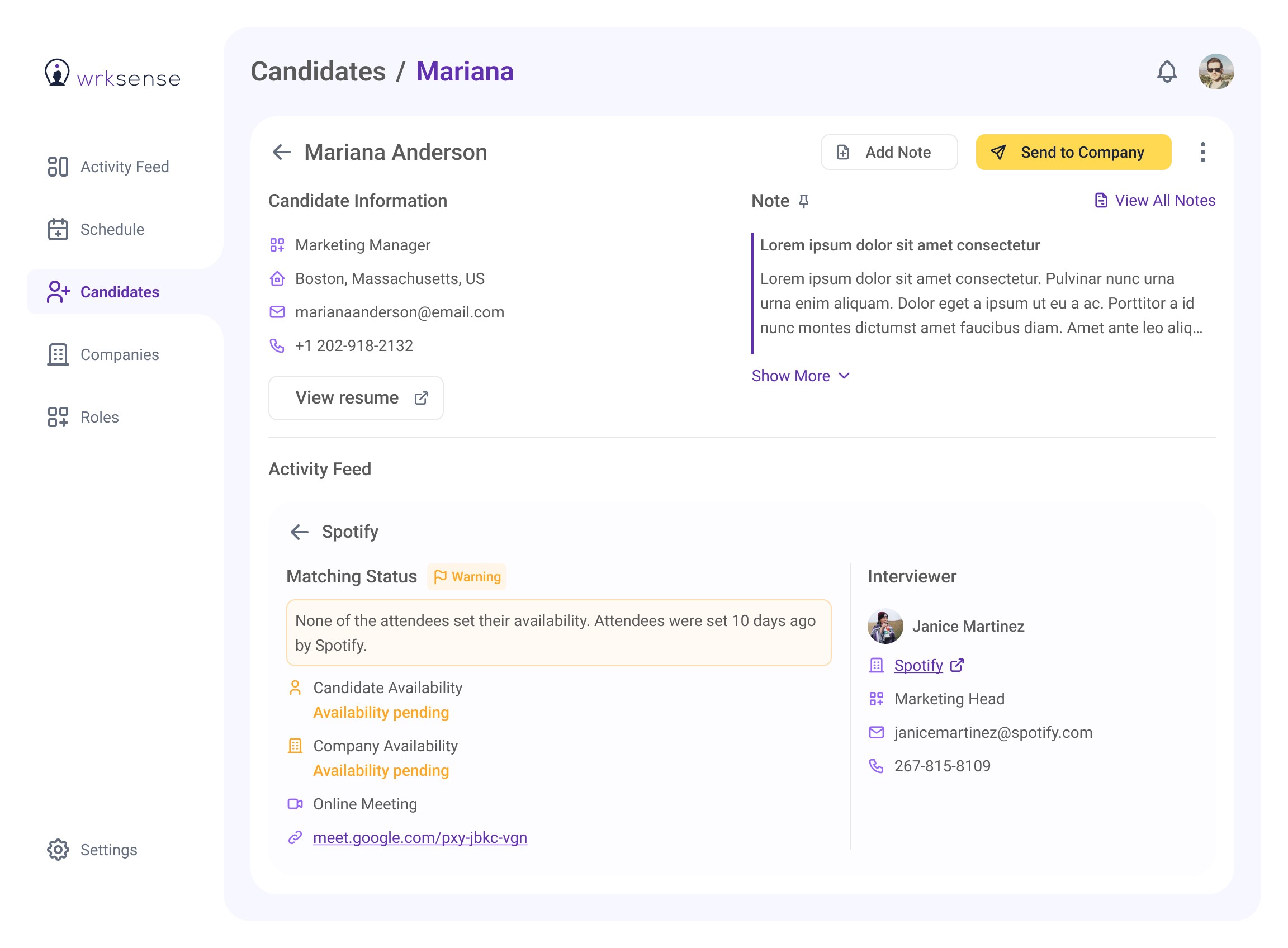
Task: Click the back arrow beside Mariana Anderson
Action: (281, 152)
